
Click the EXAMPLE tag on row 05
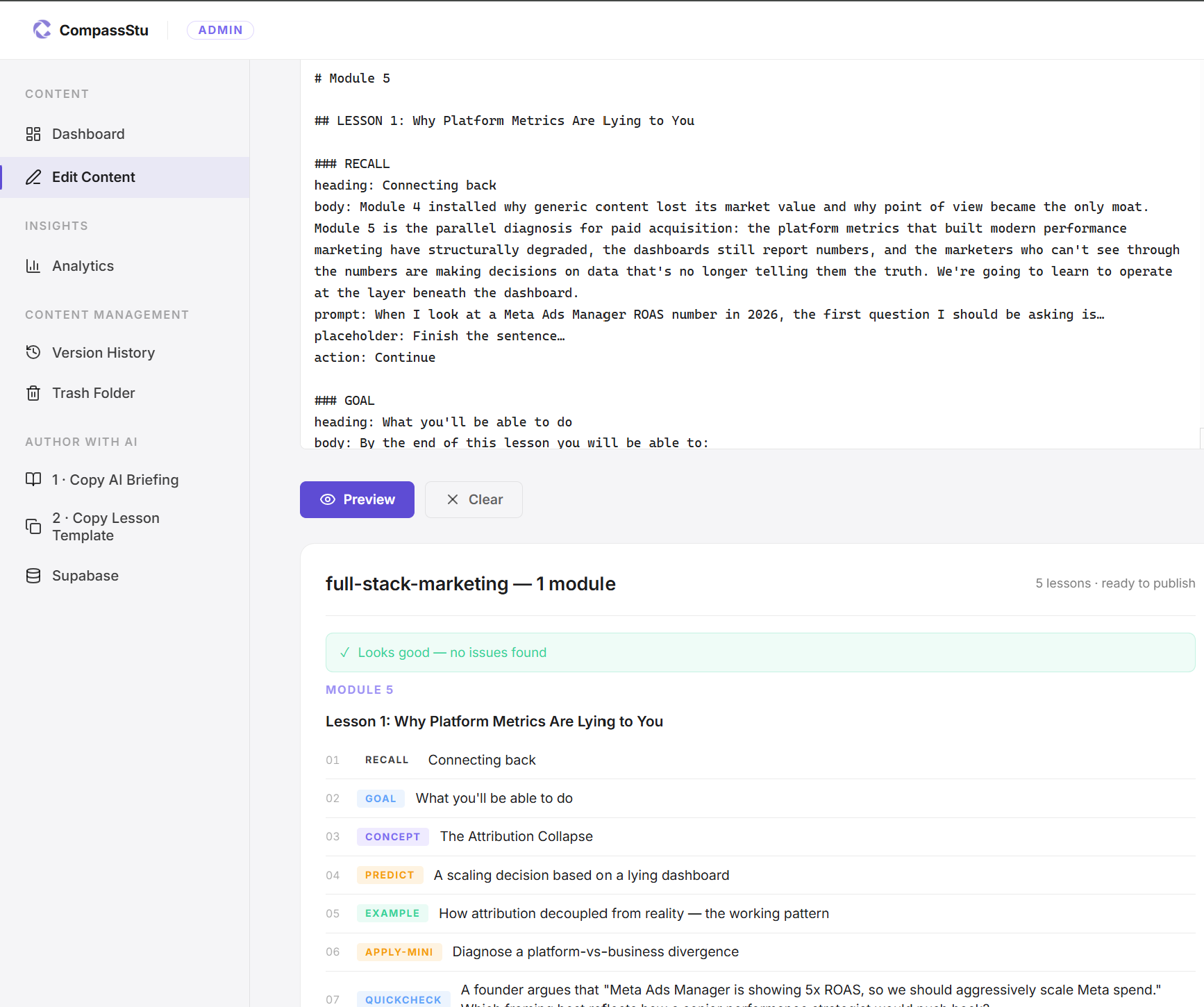(x=392, y=913)
